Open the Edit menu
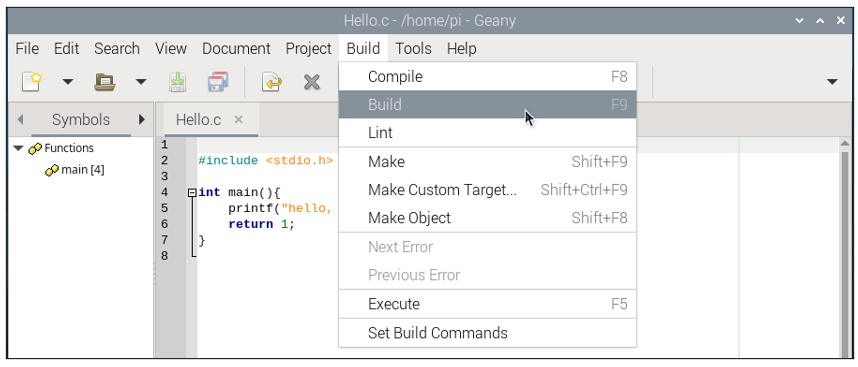Screen dimensions: 858x367 point(66,49)
